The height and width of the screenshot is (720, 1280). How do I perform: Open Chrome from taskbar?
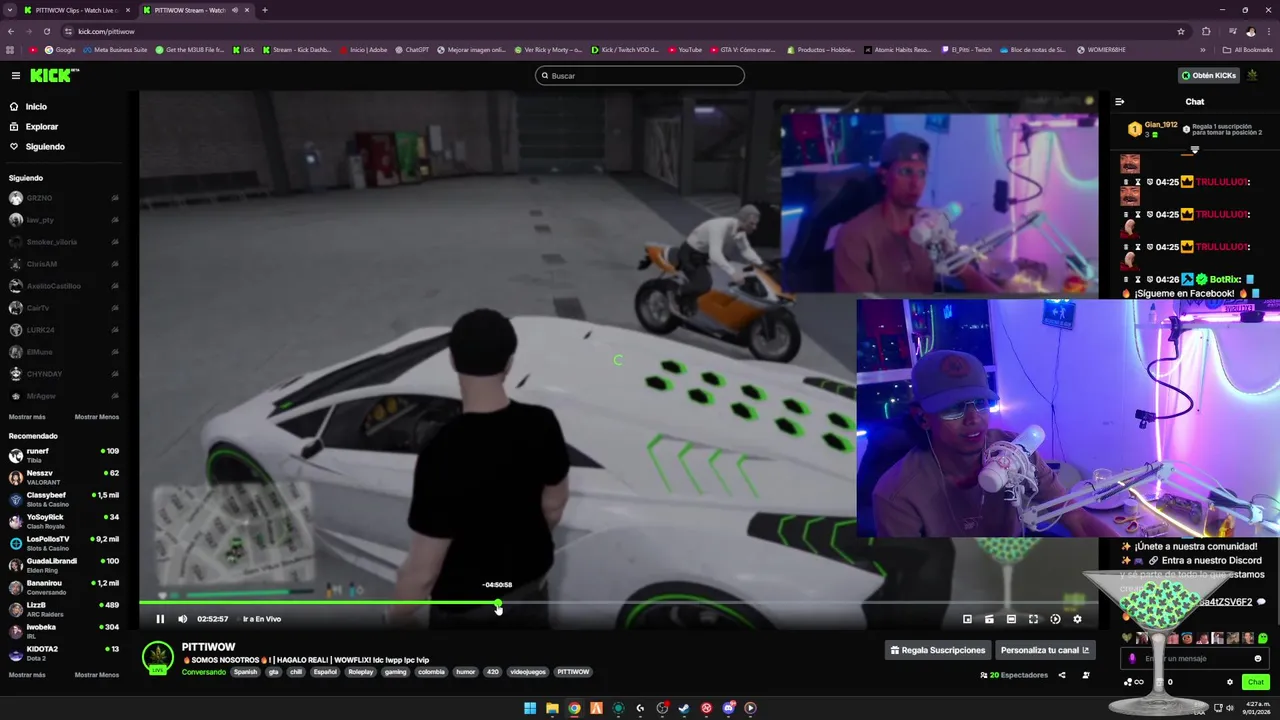(x=574, y=708)
